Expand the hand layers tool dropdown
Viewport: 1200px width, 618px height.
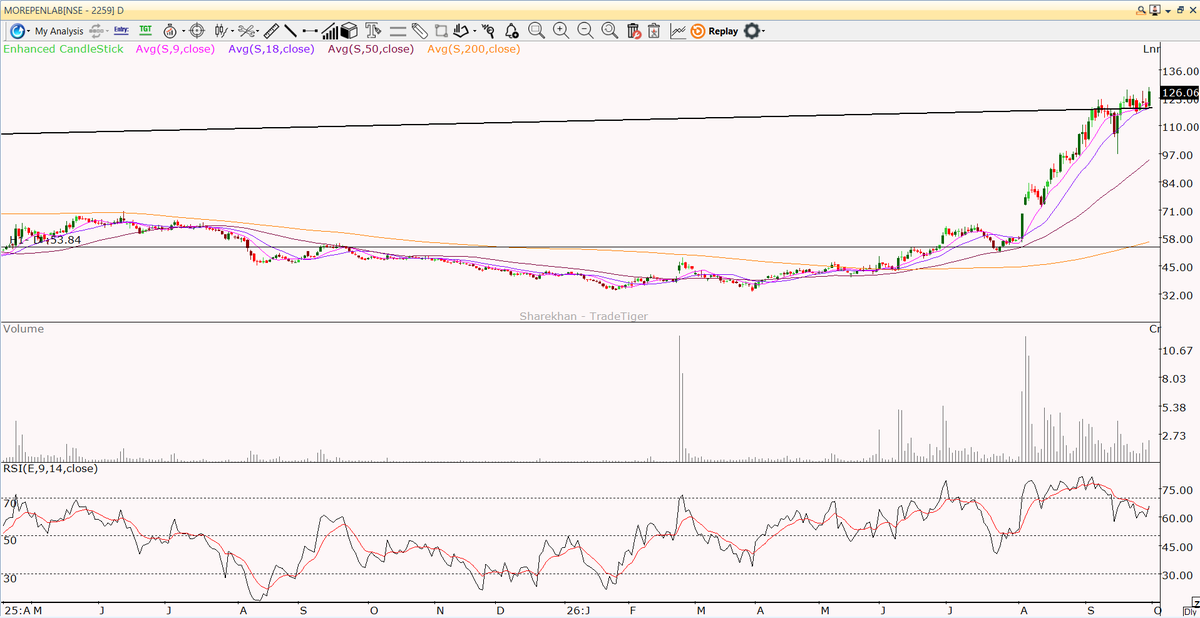click(476, 31)
